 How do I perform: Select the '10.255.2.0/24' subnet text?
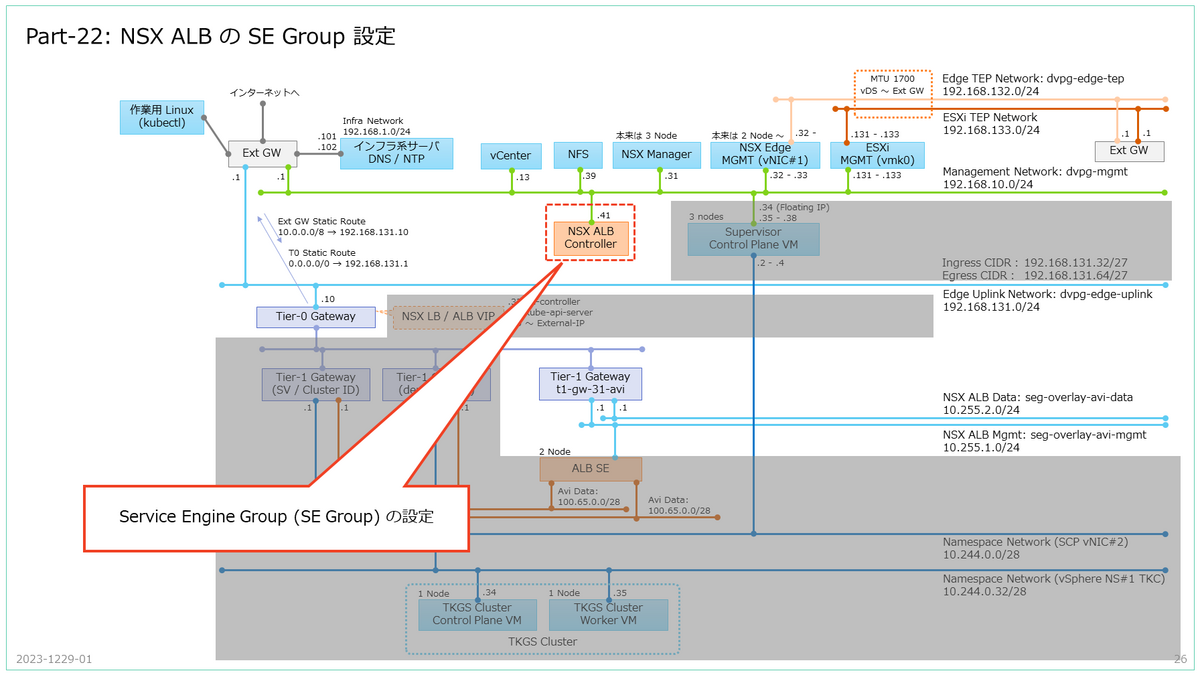point(981,411)
